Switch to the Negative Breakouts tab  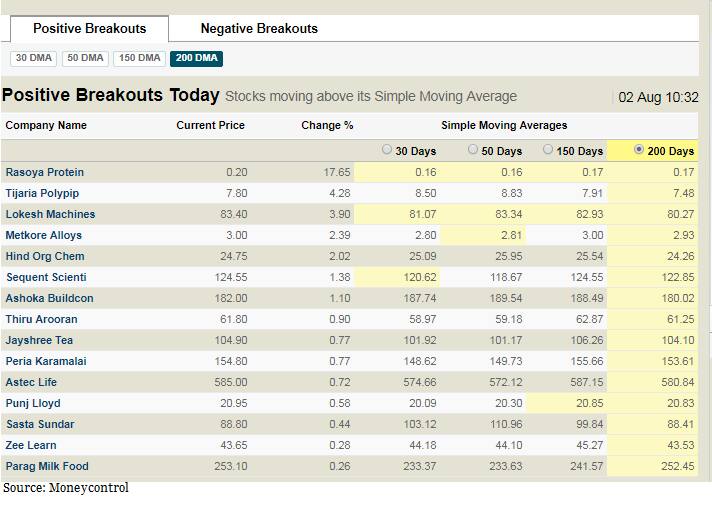[259, 29]
